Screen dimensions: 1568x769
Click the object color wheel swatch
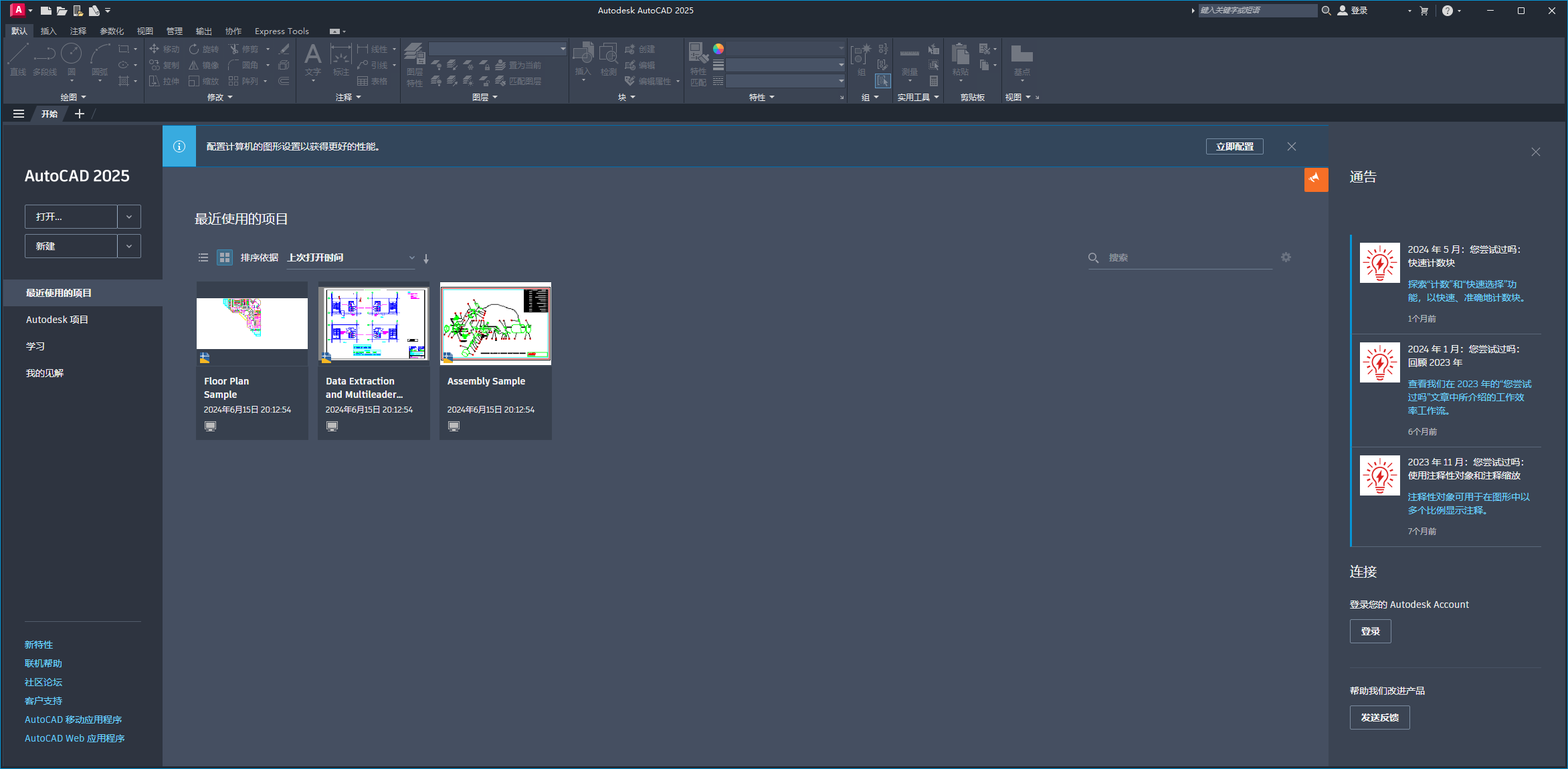[x=718, y=49]
